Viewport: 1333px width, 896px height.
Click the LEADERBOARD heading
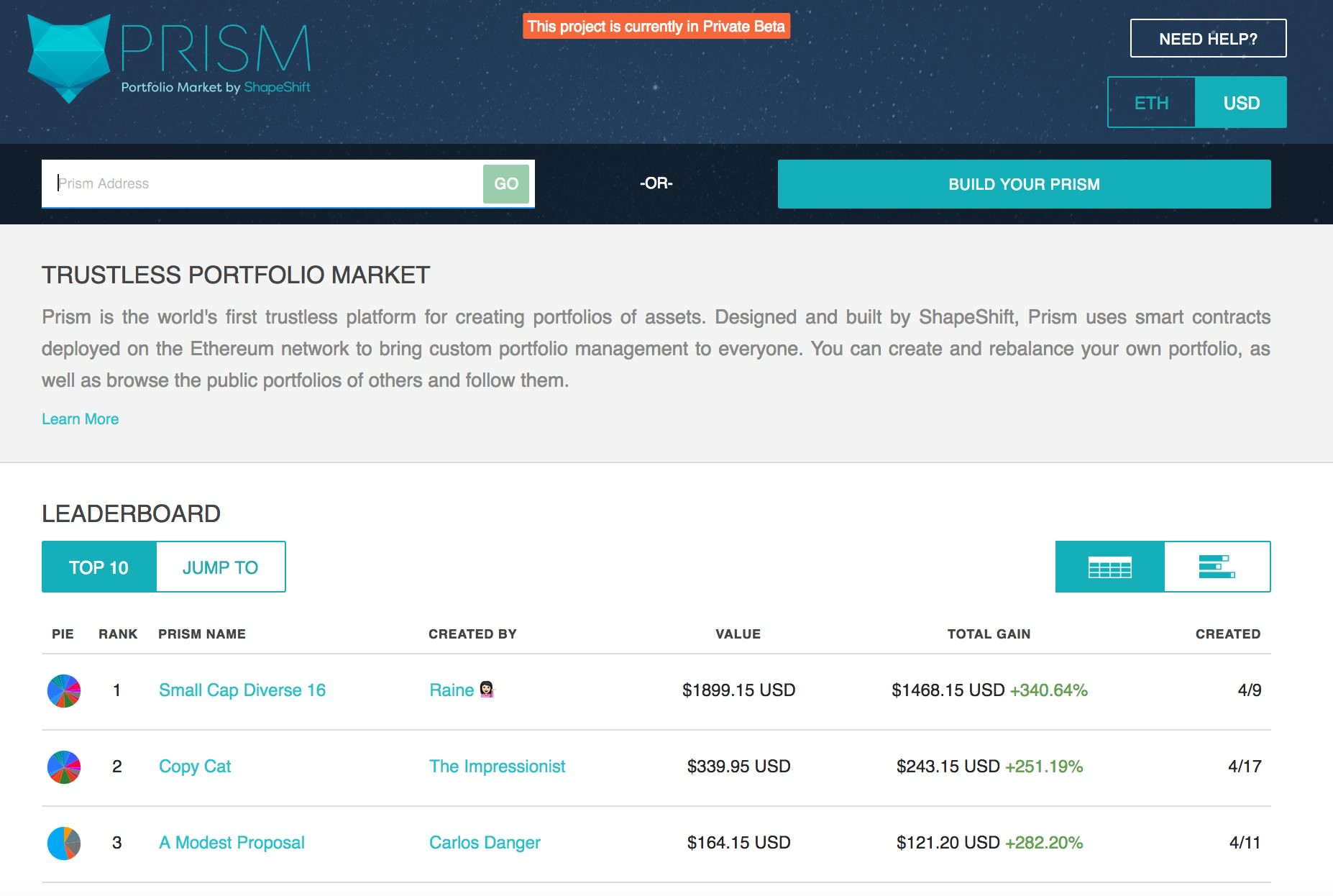point(131,513)
